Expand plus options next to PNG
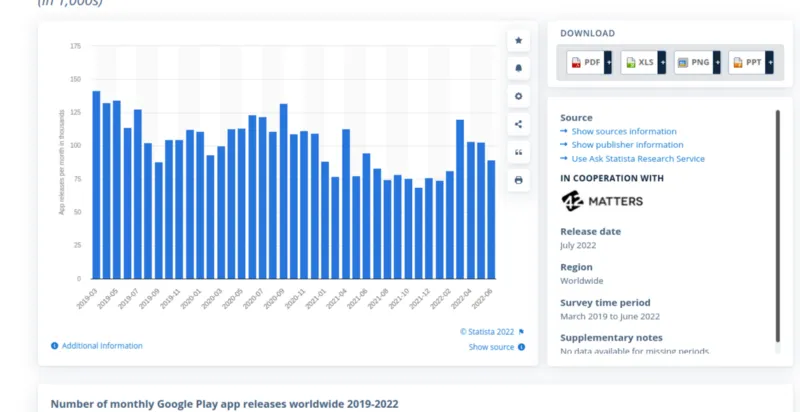 (x=717, y=62)
